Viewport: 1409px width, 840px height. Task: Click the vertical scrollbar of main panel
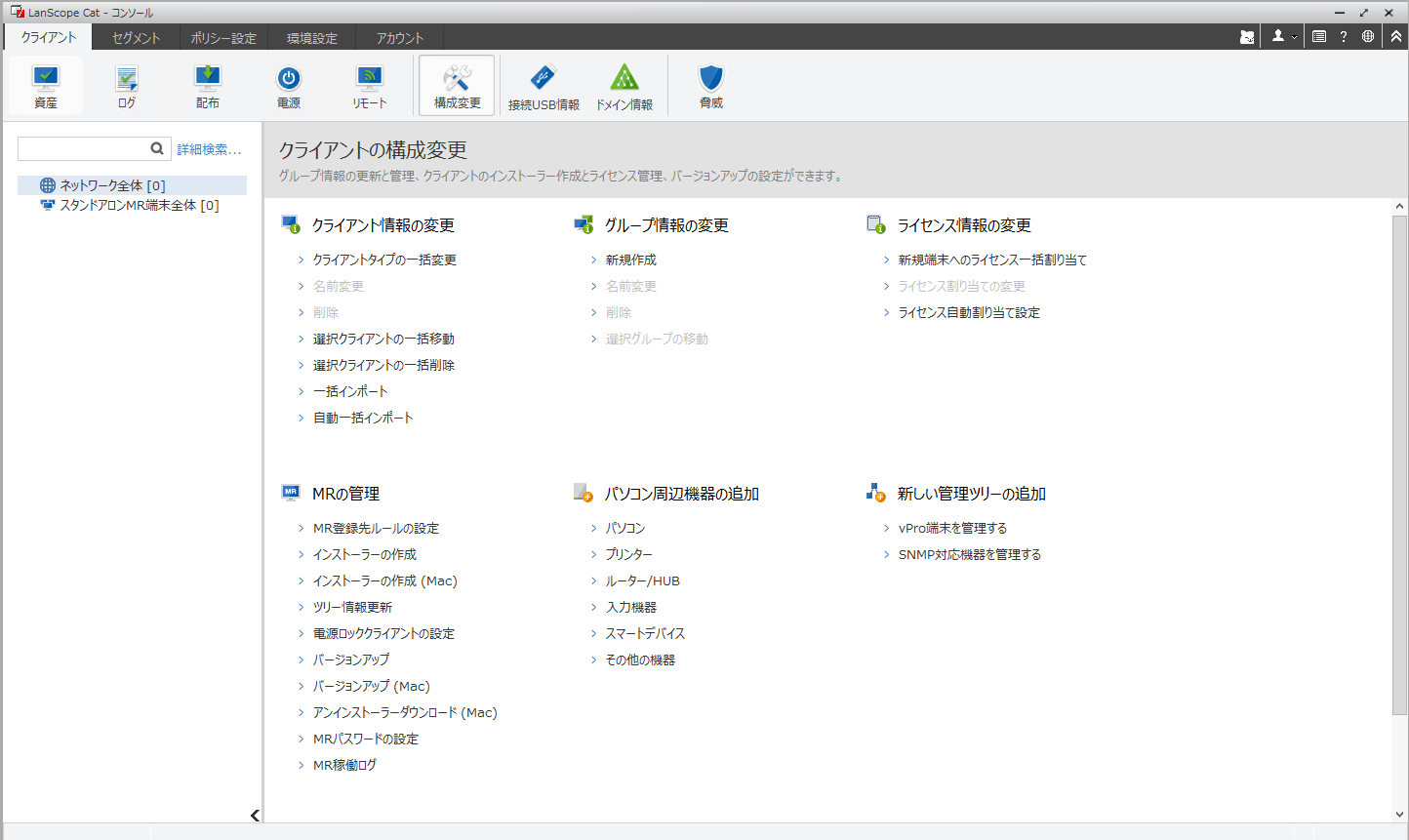[1399, 465]
